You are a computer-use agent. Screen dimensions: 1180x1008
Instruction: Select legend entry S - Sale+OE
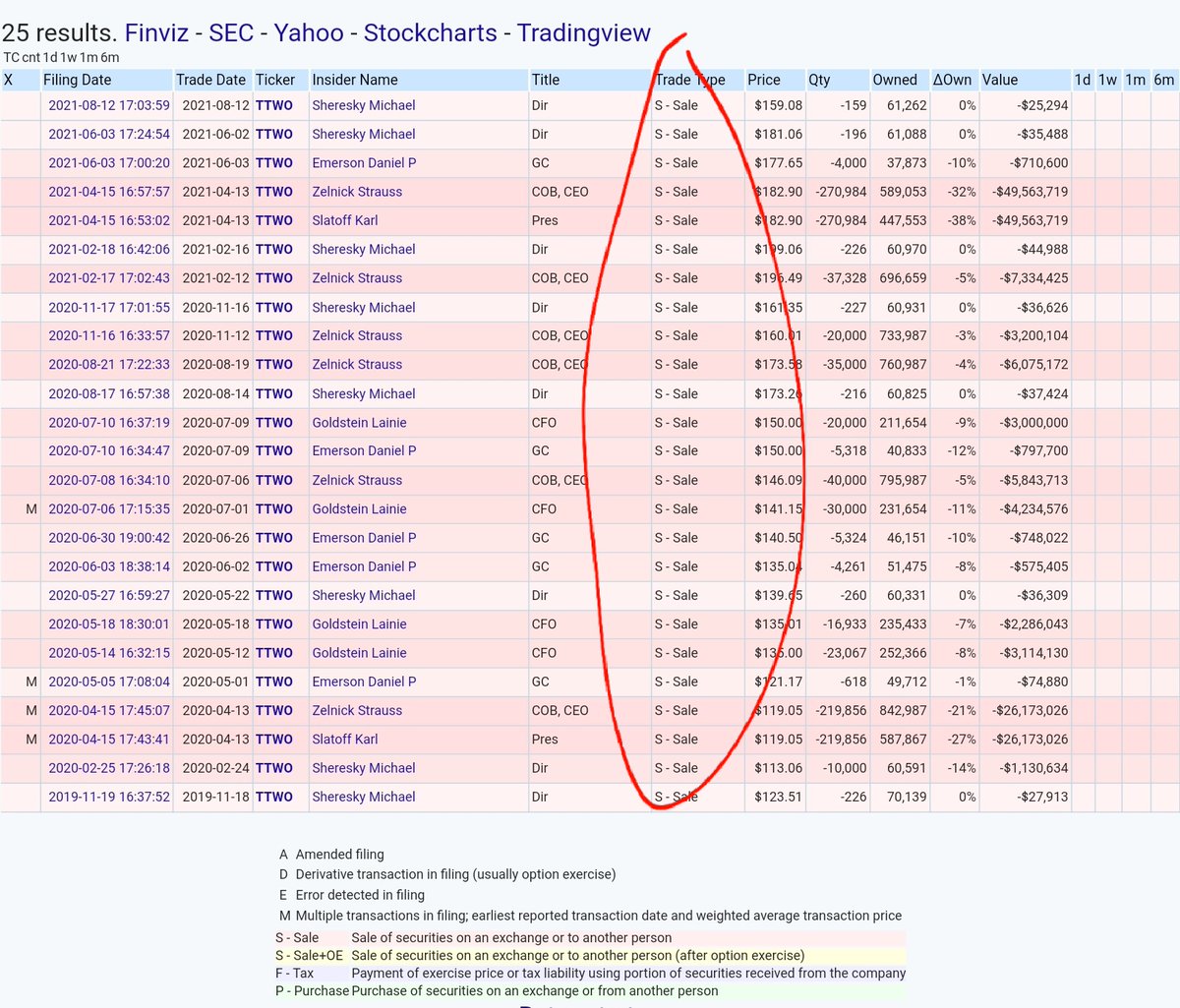310,955
